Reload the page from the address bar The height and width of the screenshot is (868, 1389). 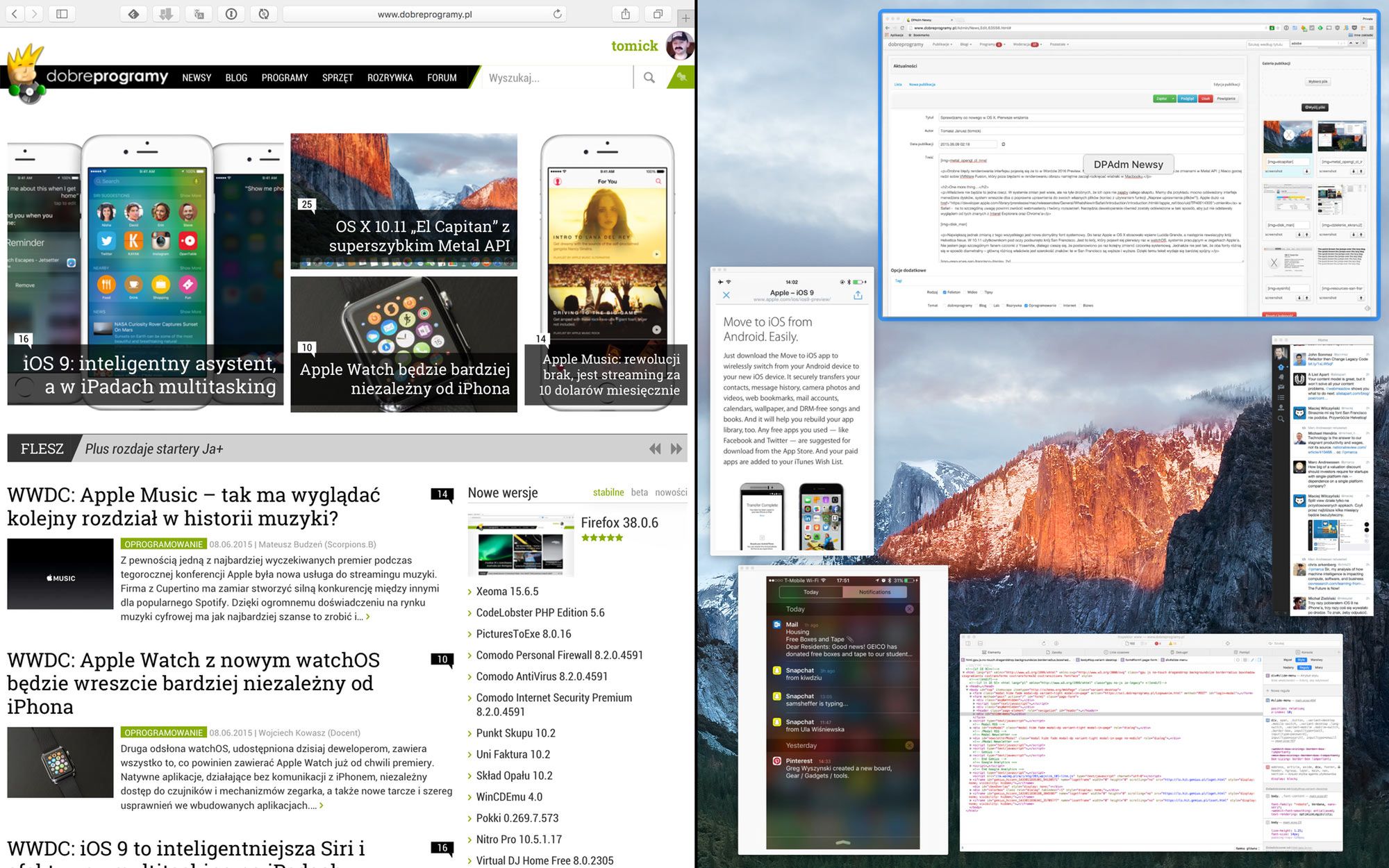pos(557,14)
